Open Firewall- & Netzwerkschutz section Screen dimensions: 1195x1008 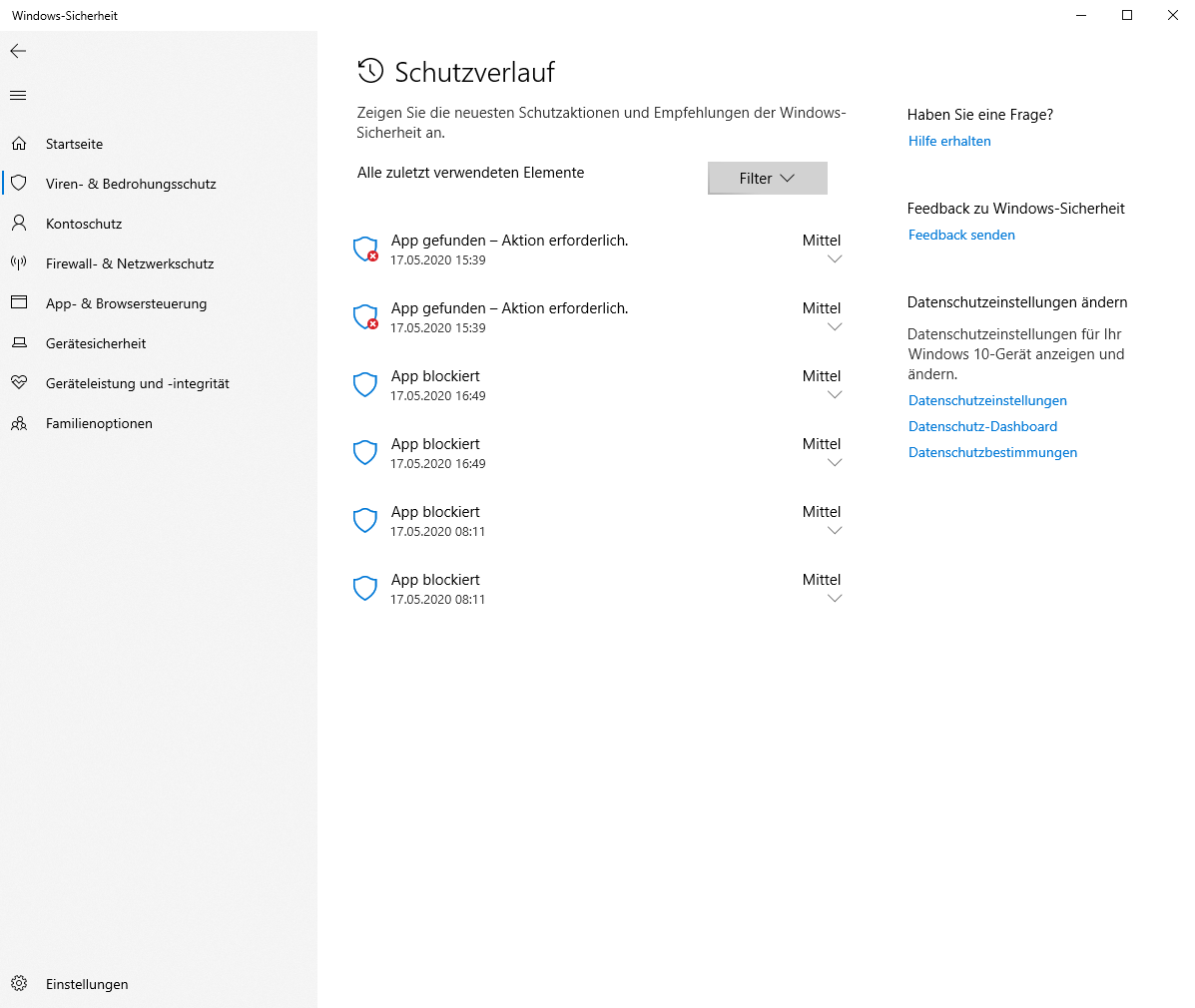pyautogui.click(x=159, y=263)
